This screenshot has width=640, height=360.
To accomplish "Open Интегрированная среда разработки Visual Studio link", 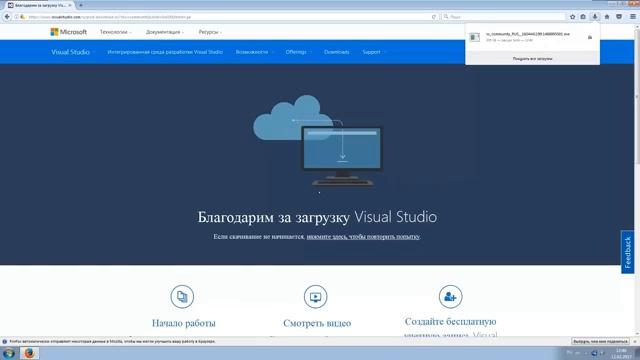I will tap(165, 52).
